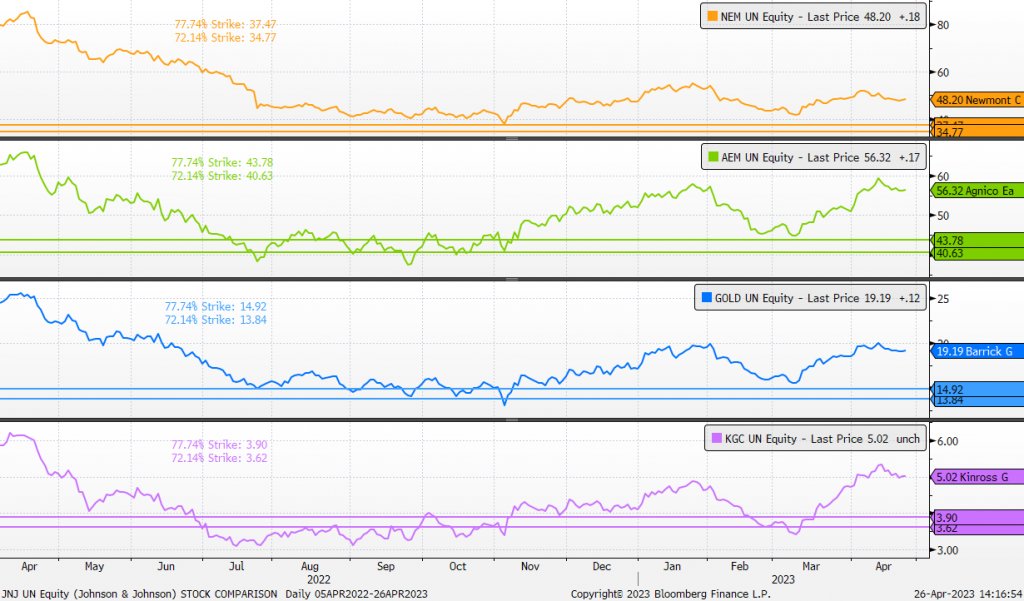Click the blue 14.92 strike tag
Viewport: 1024px width, 601px height.
pyautogui.click(x=977, y=389)
